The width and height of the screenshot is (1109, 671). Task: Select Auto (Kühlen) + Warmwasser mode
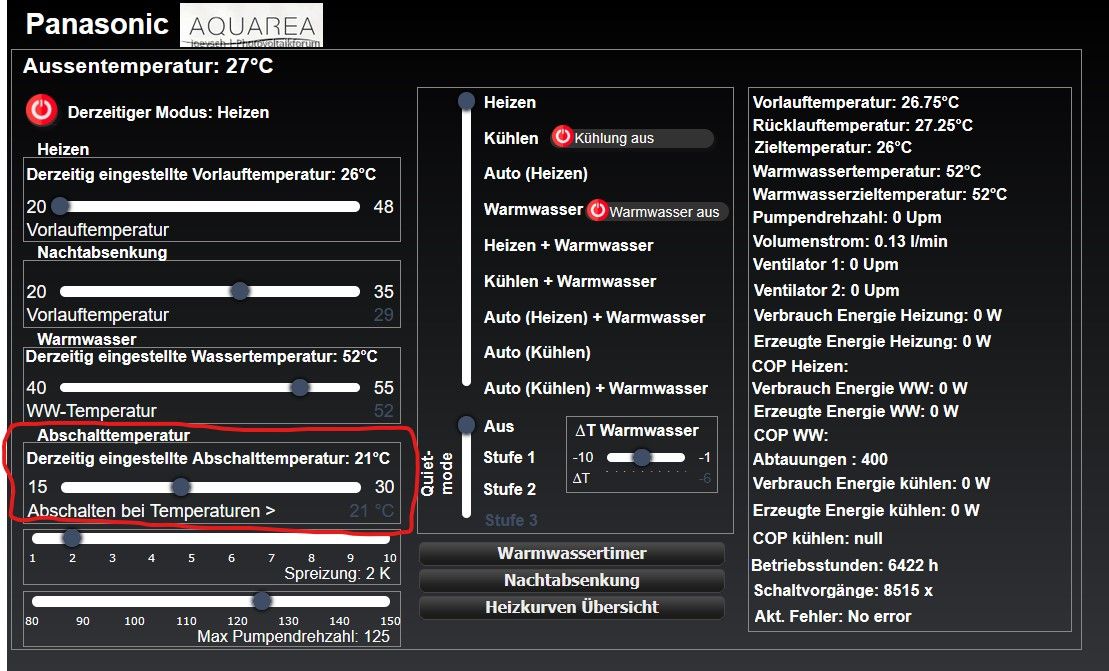coord(596,388)
